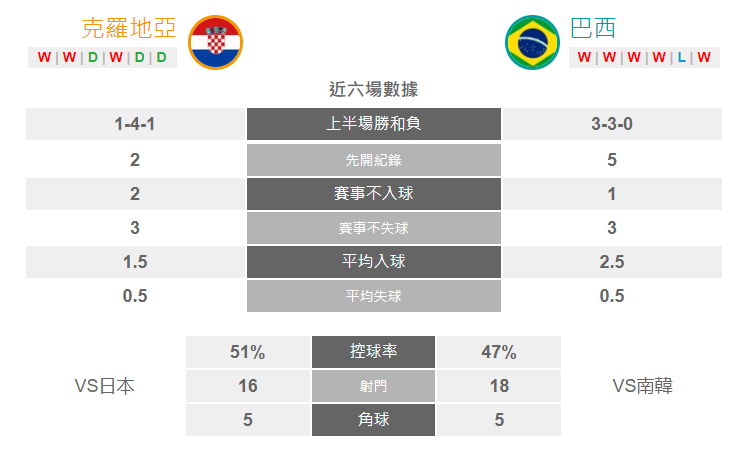Select the 先開紀錄 row label
This screenshot has height=452, width=741.
pyautogui.click(x=374, y=160)
